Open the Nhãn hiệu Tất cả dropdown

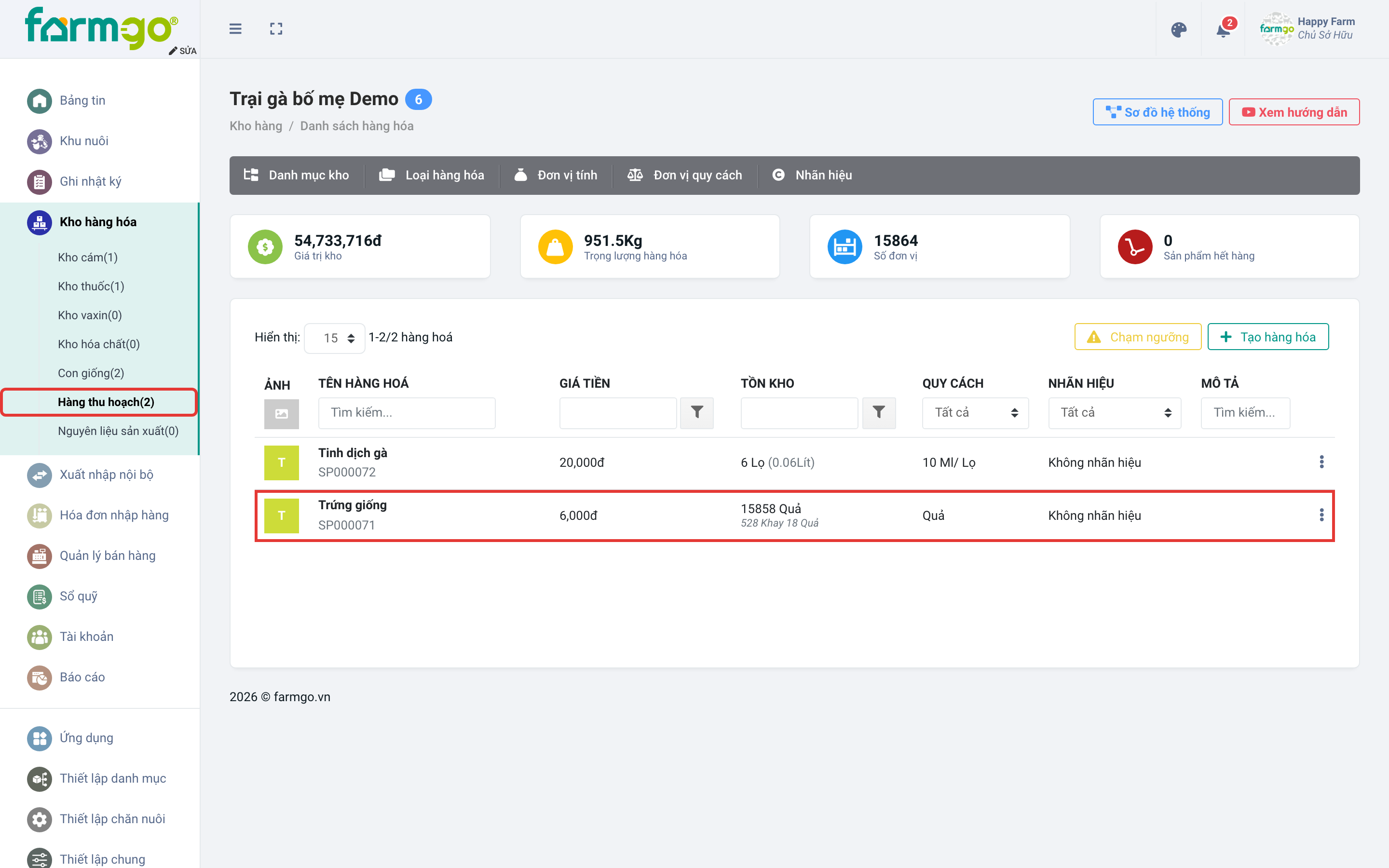(1114, 413)
